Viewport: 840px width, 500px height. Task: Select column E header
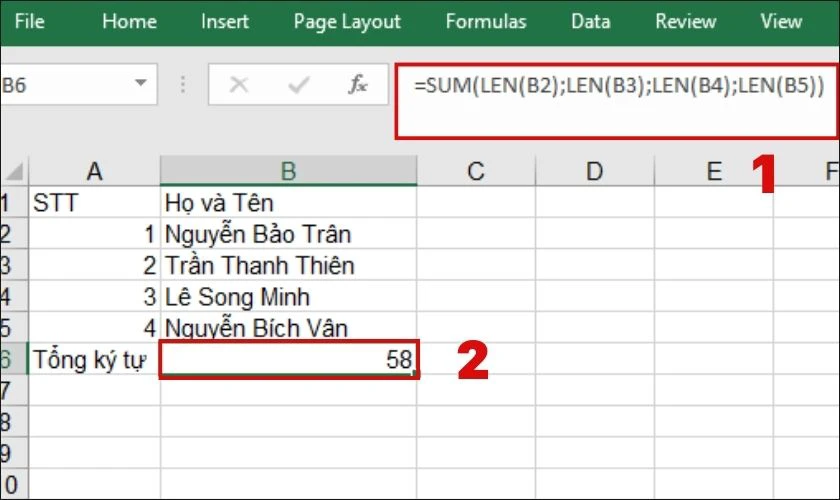[x=714, y=171]
